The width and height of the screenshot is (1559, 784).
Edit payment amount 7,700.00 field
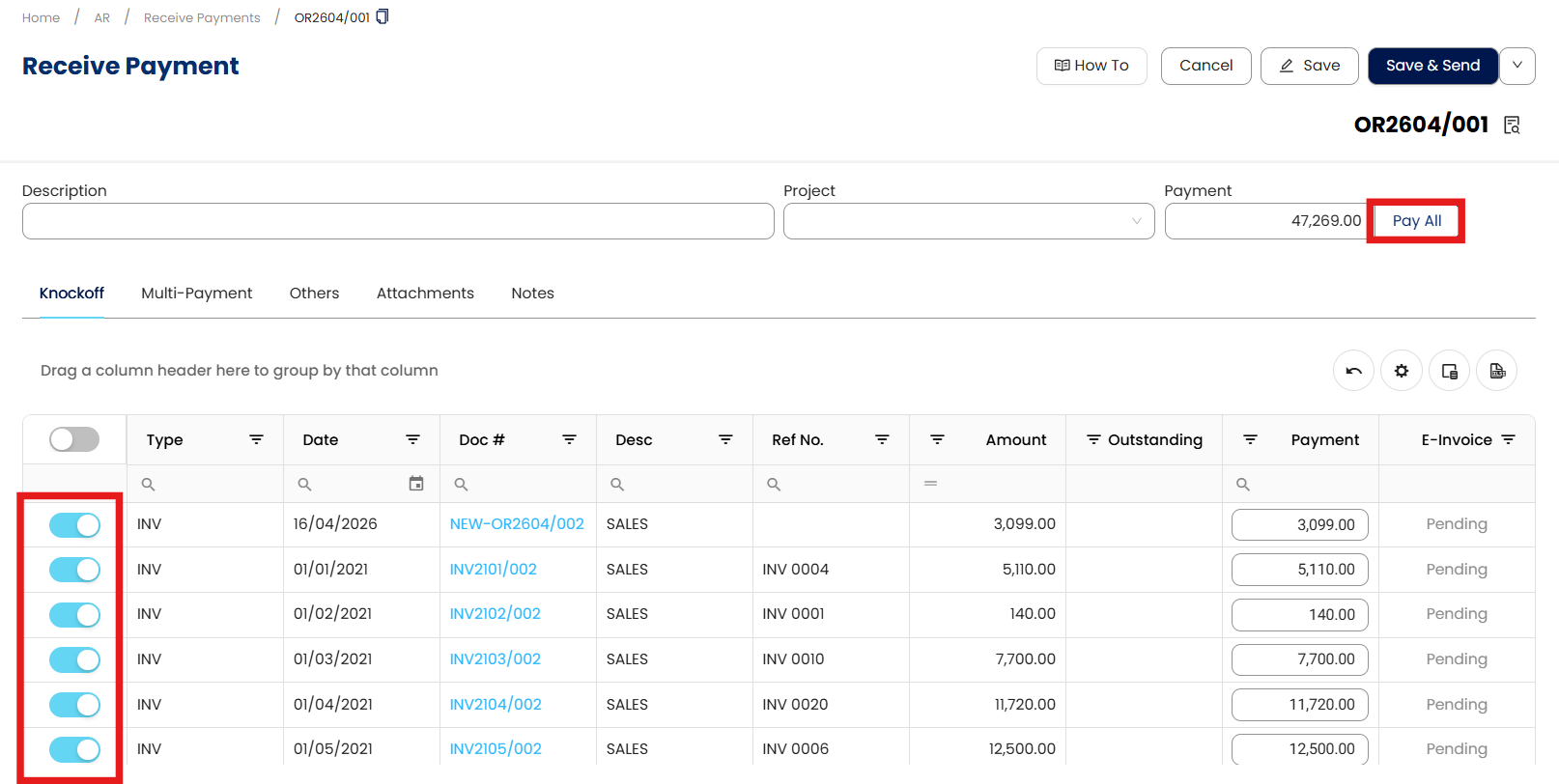coord(1300,659)
